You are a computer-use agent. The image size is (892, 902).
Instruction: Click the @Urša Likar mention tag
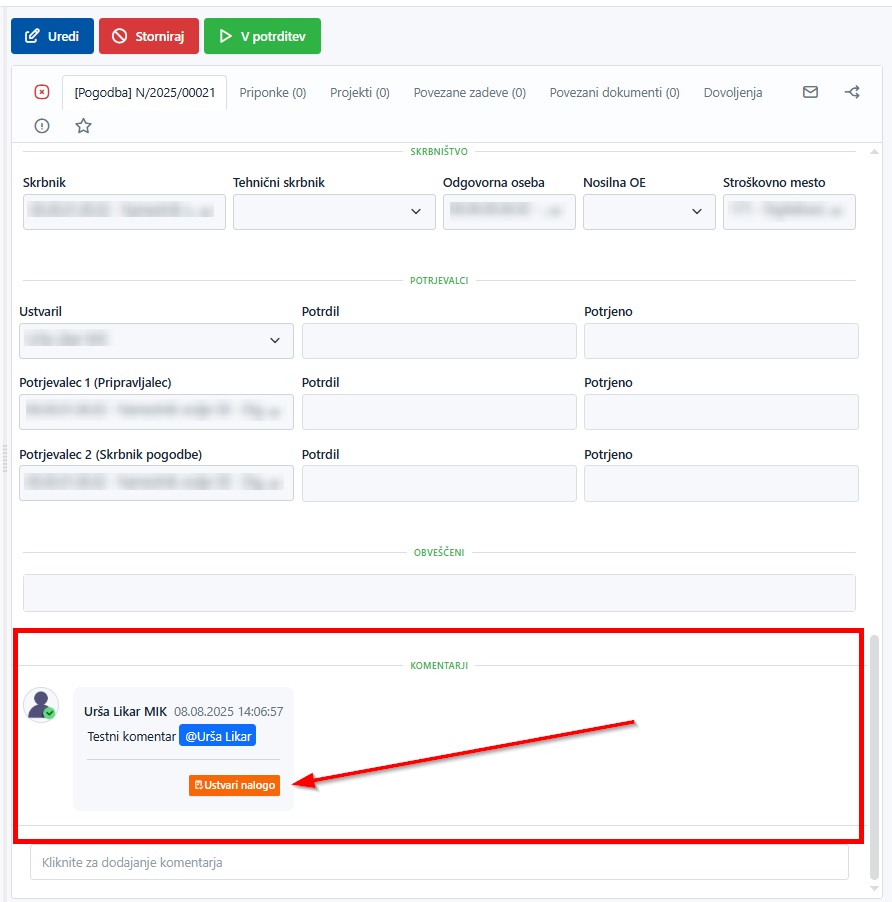(x=217, y=736)
